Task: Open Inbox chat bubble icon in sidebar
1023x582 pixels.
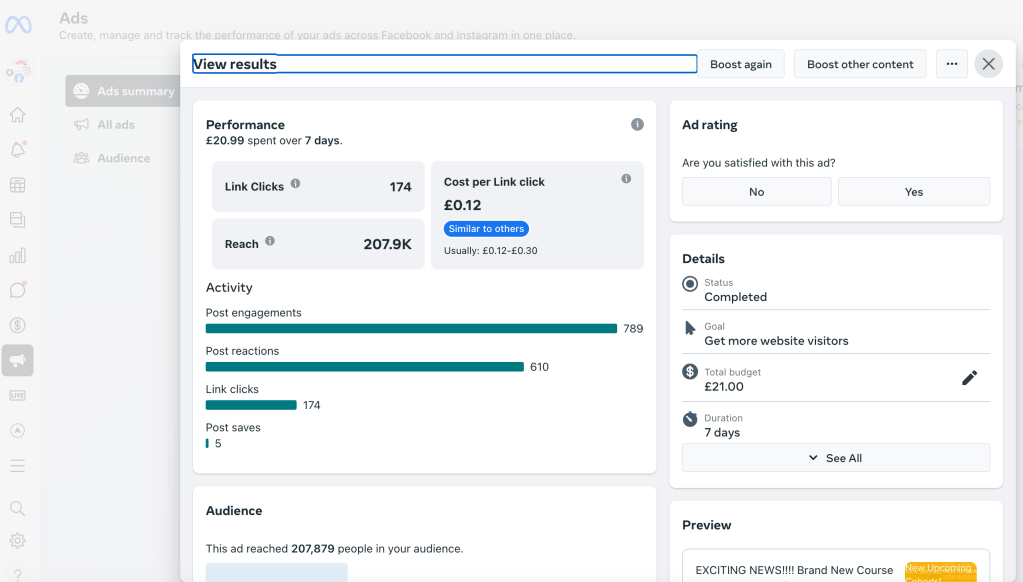Action: (17, 290)
